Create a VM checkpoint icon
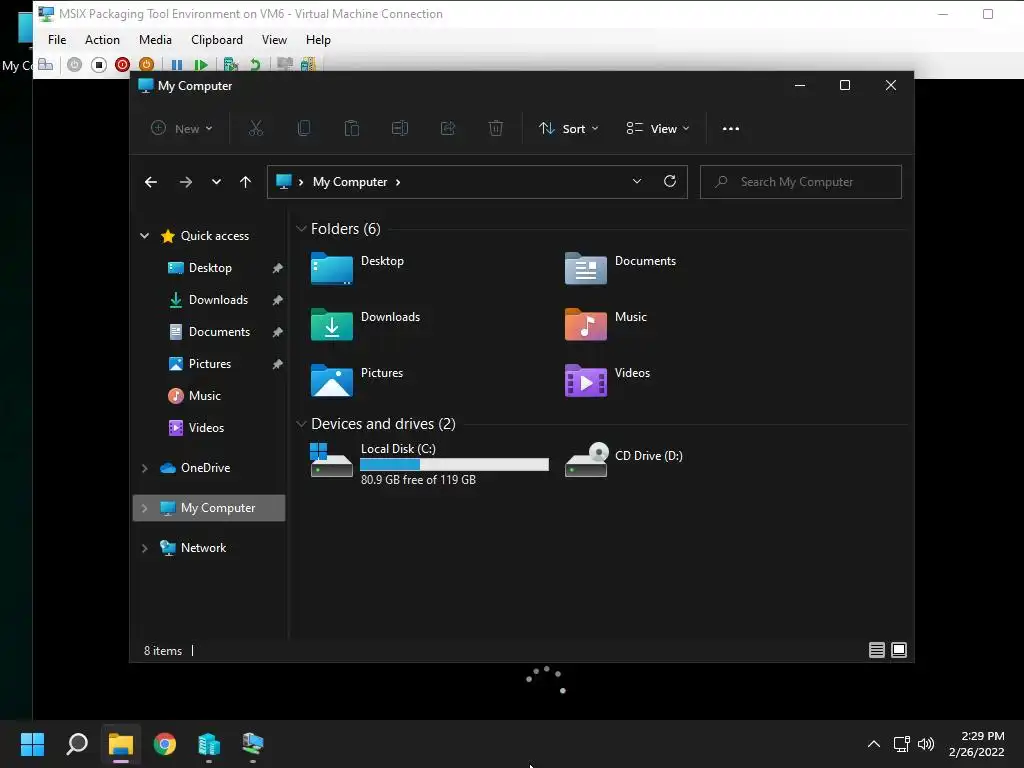The width and height of the screenshot is (1024, 768). pos(231,65)
